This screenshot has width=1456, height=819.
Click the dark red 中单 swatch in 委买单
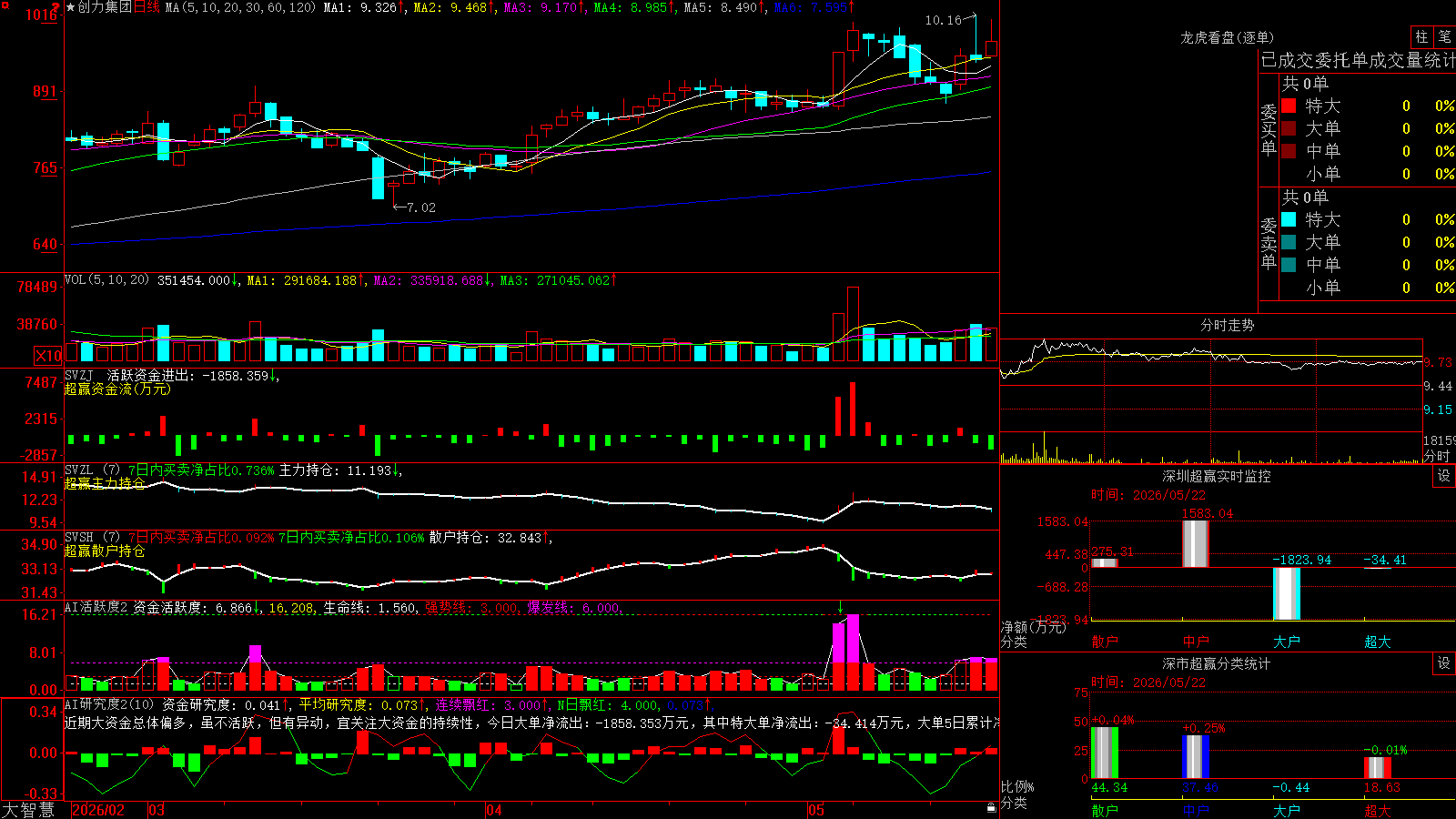[1289, 151]
